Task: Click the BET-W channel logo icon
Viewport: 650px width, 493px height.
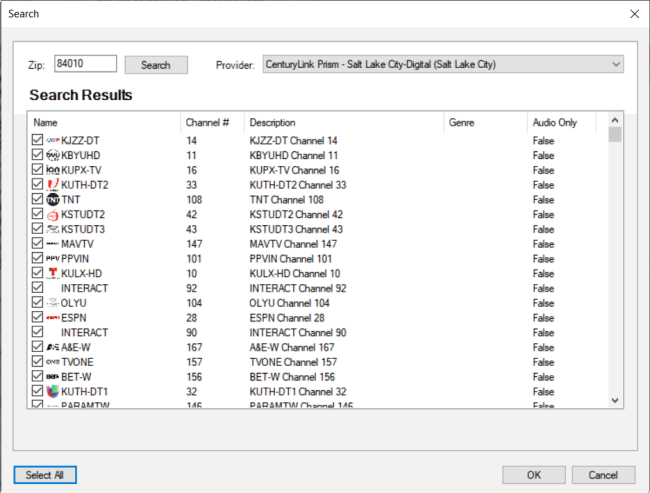Action: pos(53,377)
